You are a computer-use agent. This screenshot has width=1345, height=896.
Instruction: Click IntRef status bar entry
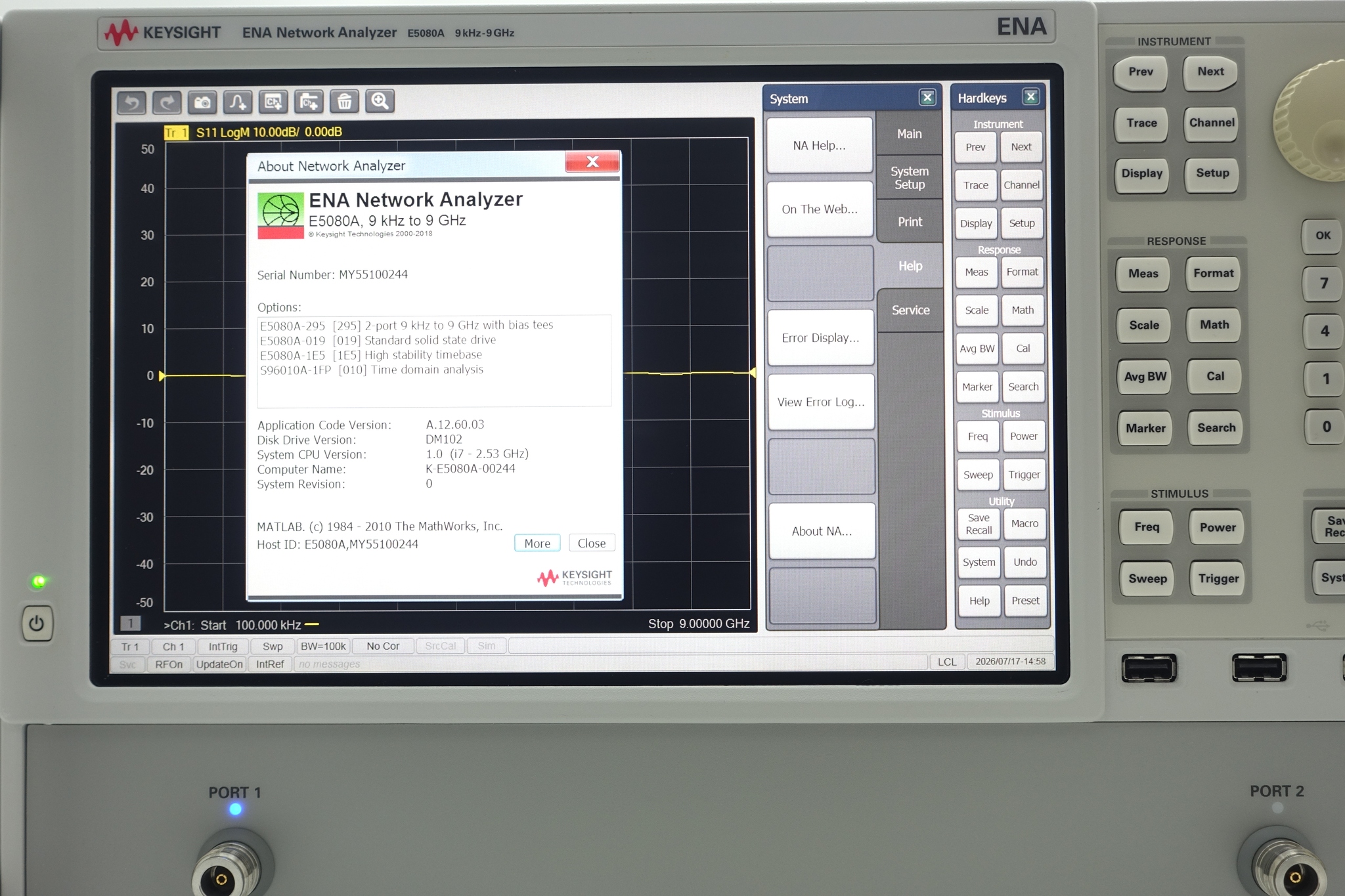click(x=270, y=664)
